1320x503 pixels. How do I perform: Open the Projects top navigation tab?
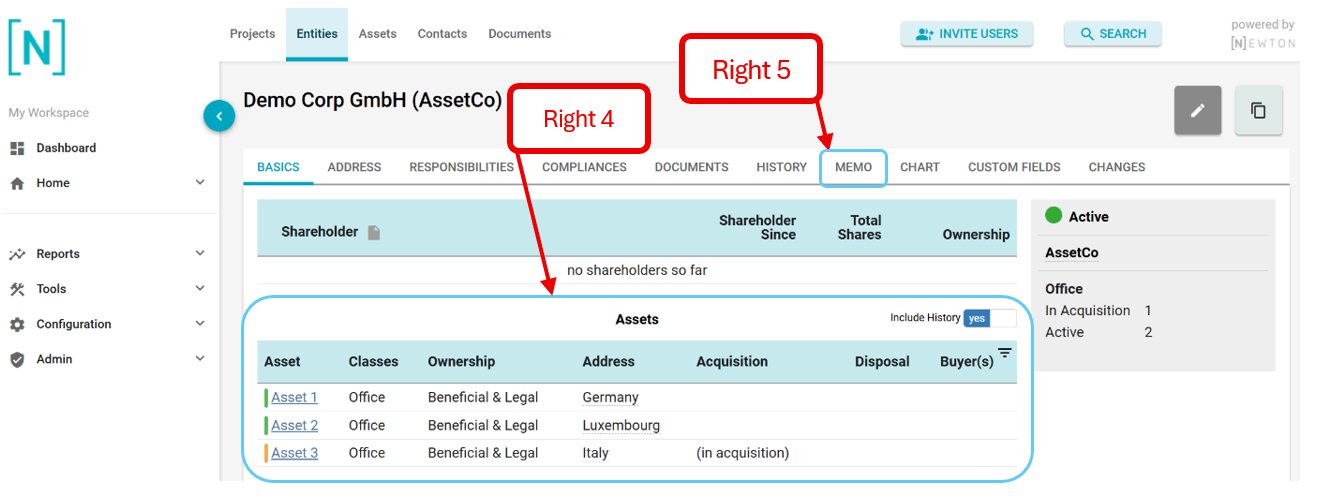click(252, 34)
